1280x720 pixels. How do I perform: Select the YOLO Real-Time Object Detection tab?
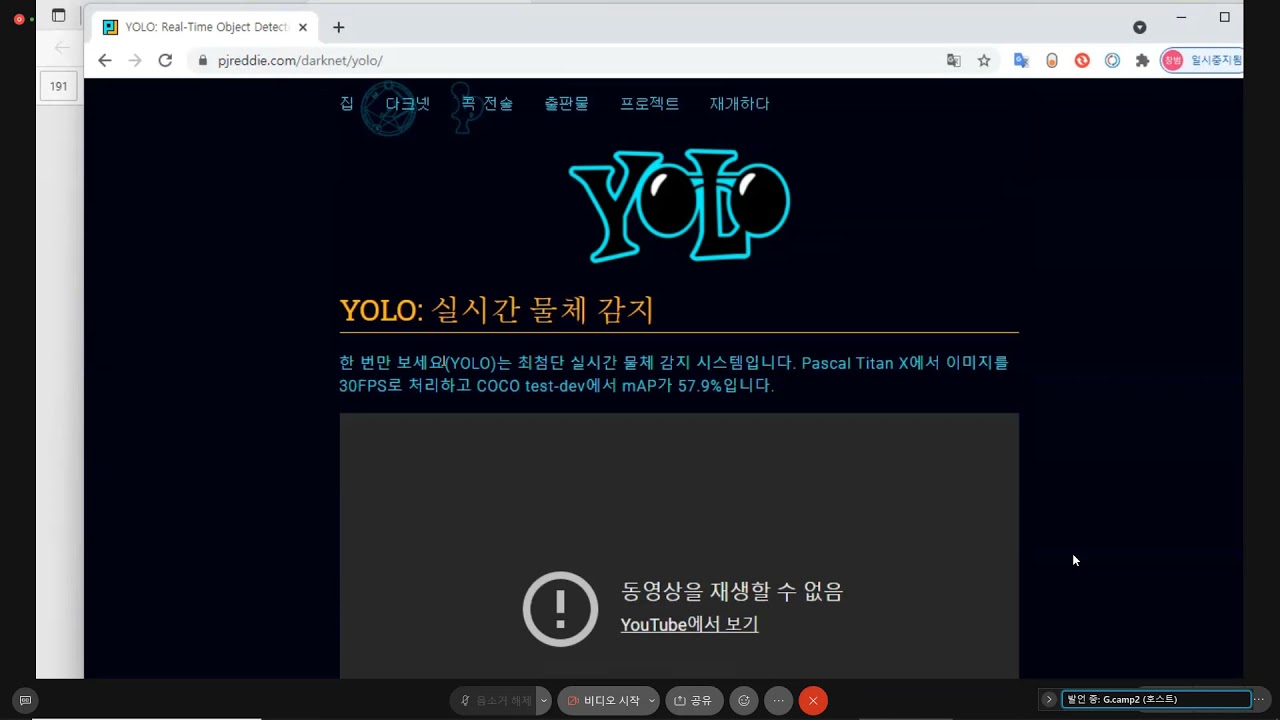click(205, 27)
